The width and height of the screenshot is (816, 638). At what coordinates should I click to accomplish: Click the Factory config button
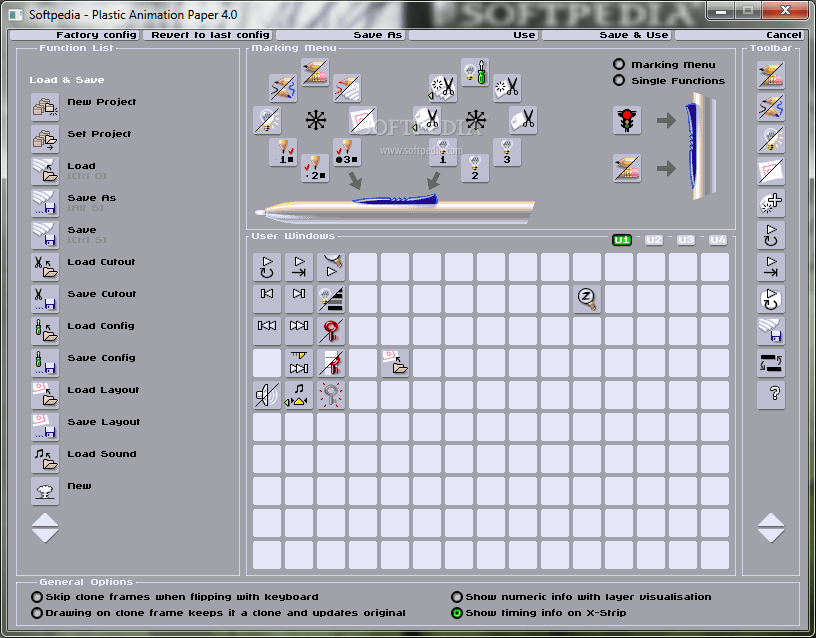74,35
